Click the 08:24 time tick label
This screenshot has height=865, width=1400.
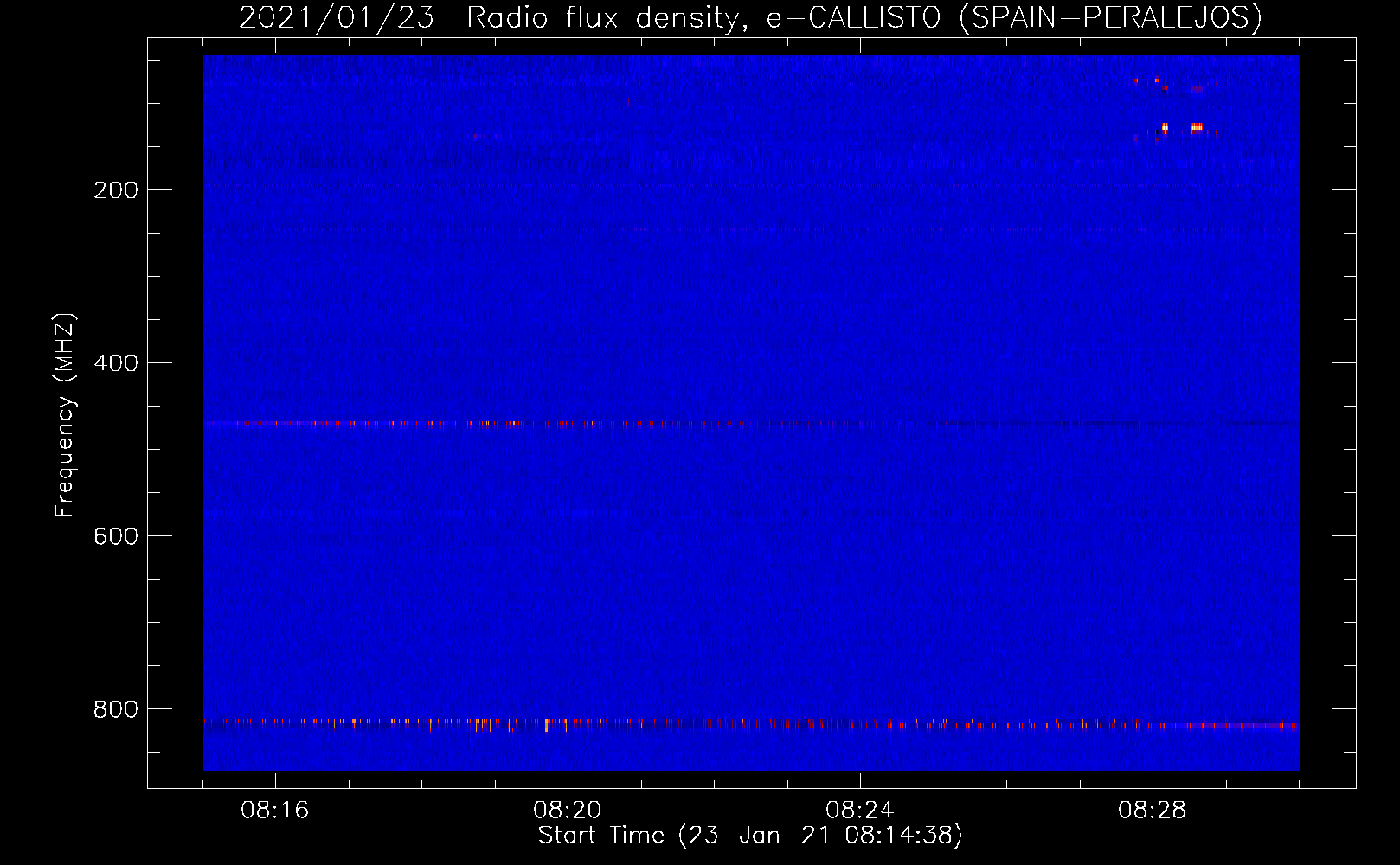click(860, 811)
